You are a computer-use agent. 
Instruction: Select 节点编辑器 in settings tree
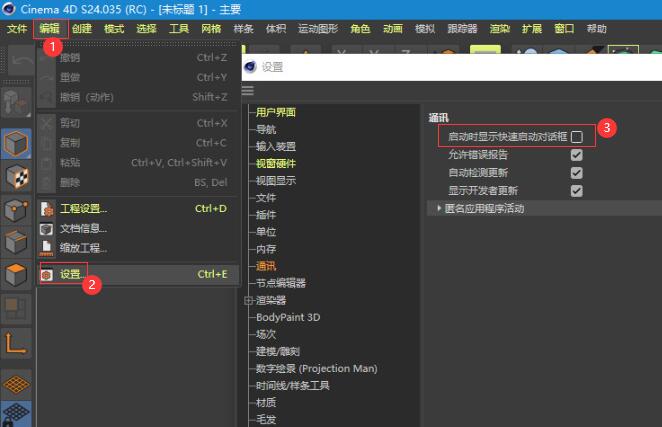[x=281, y=283]
